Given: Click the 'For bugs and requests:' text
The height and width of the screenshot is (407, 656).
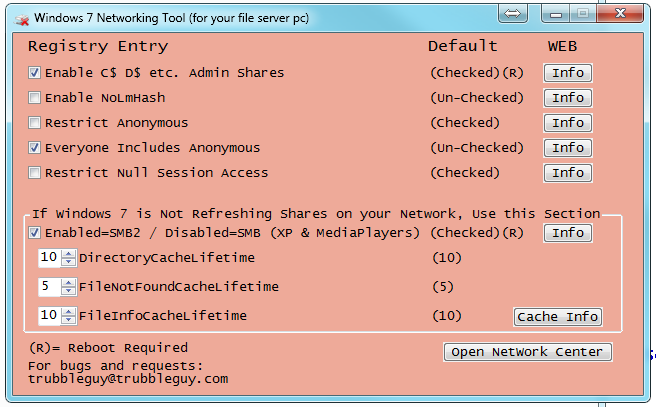Looking at the screenshot, I should point(116,366).
